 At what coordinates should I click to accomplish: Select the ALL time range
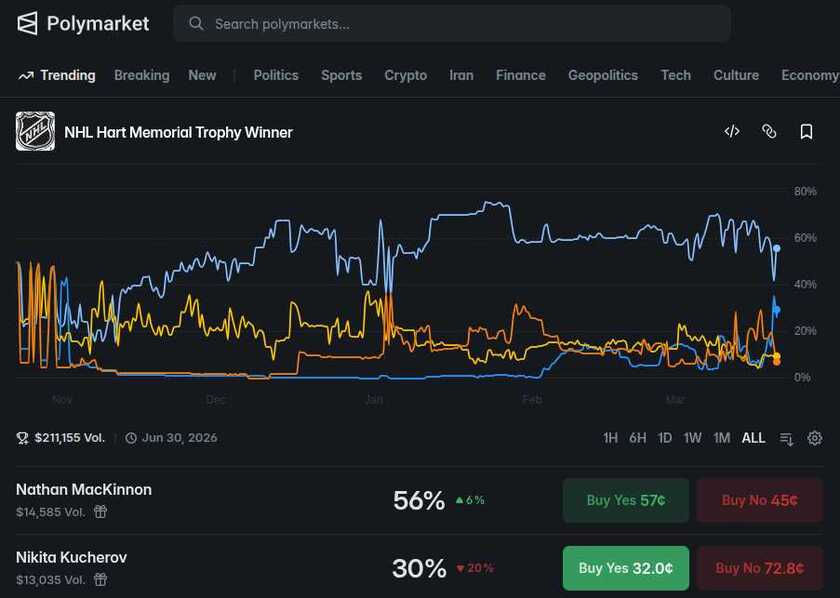click(753, 438)
